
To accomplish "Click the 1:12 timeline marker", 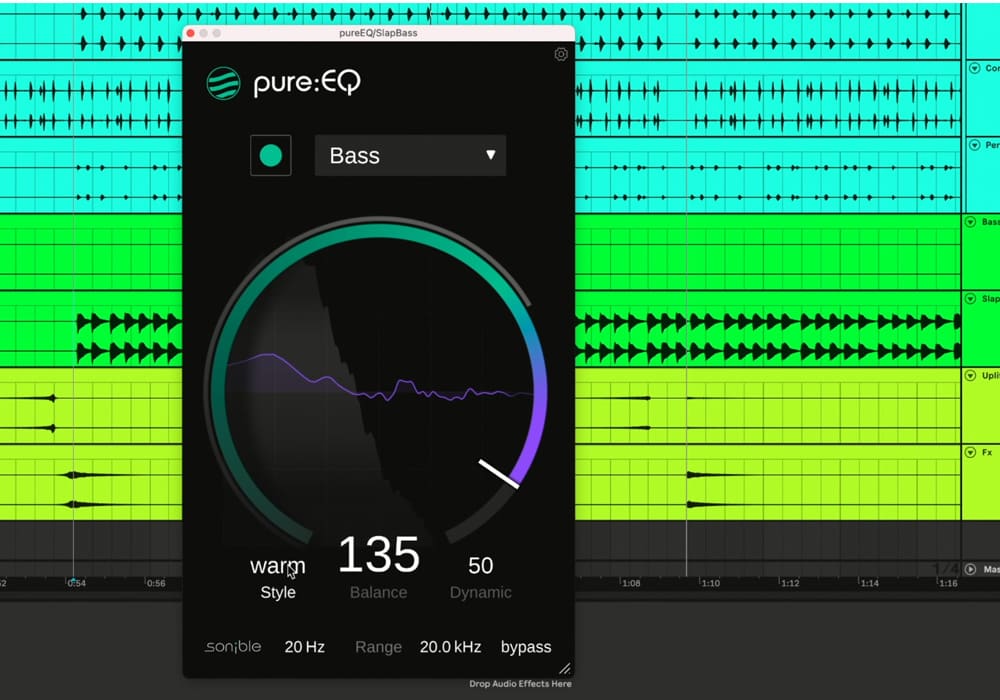I will tap(790, 583).
